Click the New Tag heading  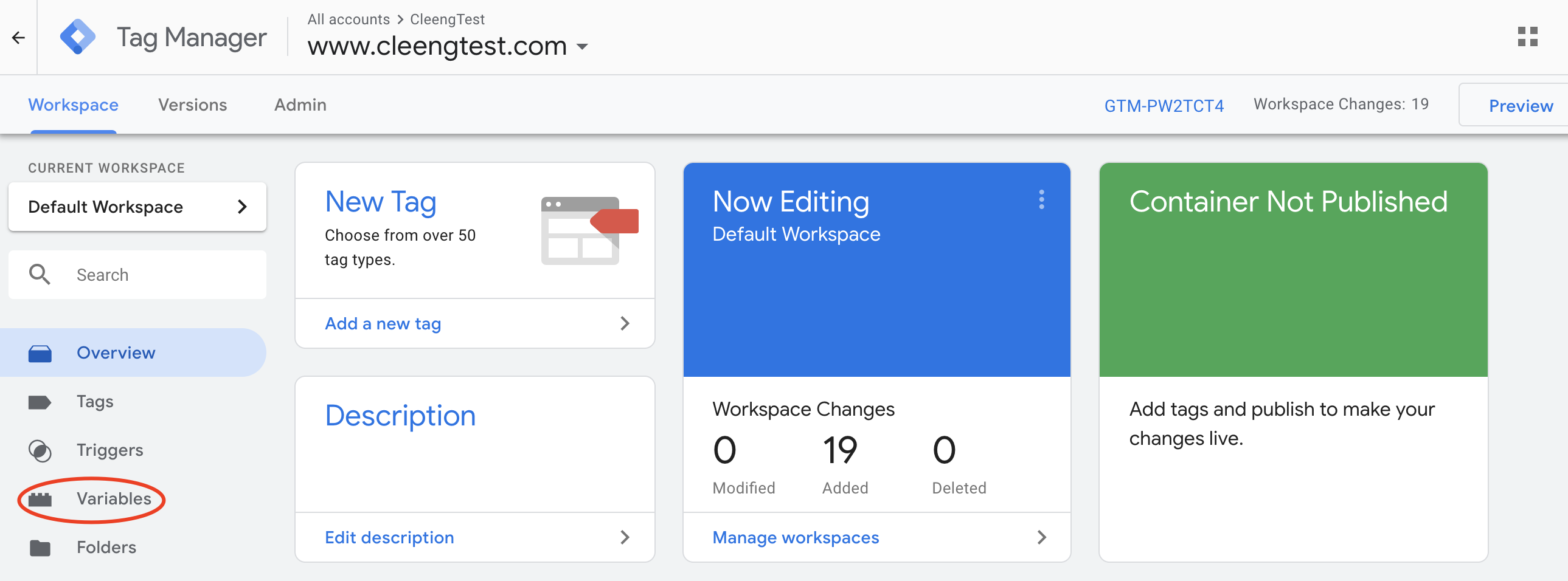pyautogui.click(x=380, y=202)
